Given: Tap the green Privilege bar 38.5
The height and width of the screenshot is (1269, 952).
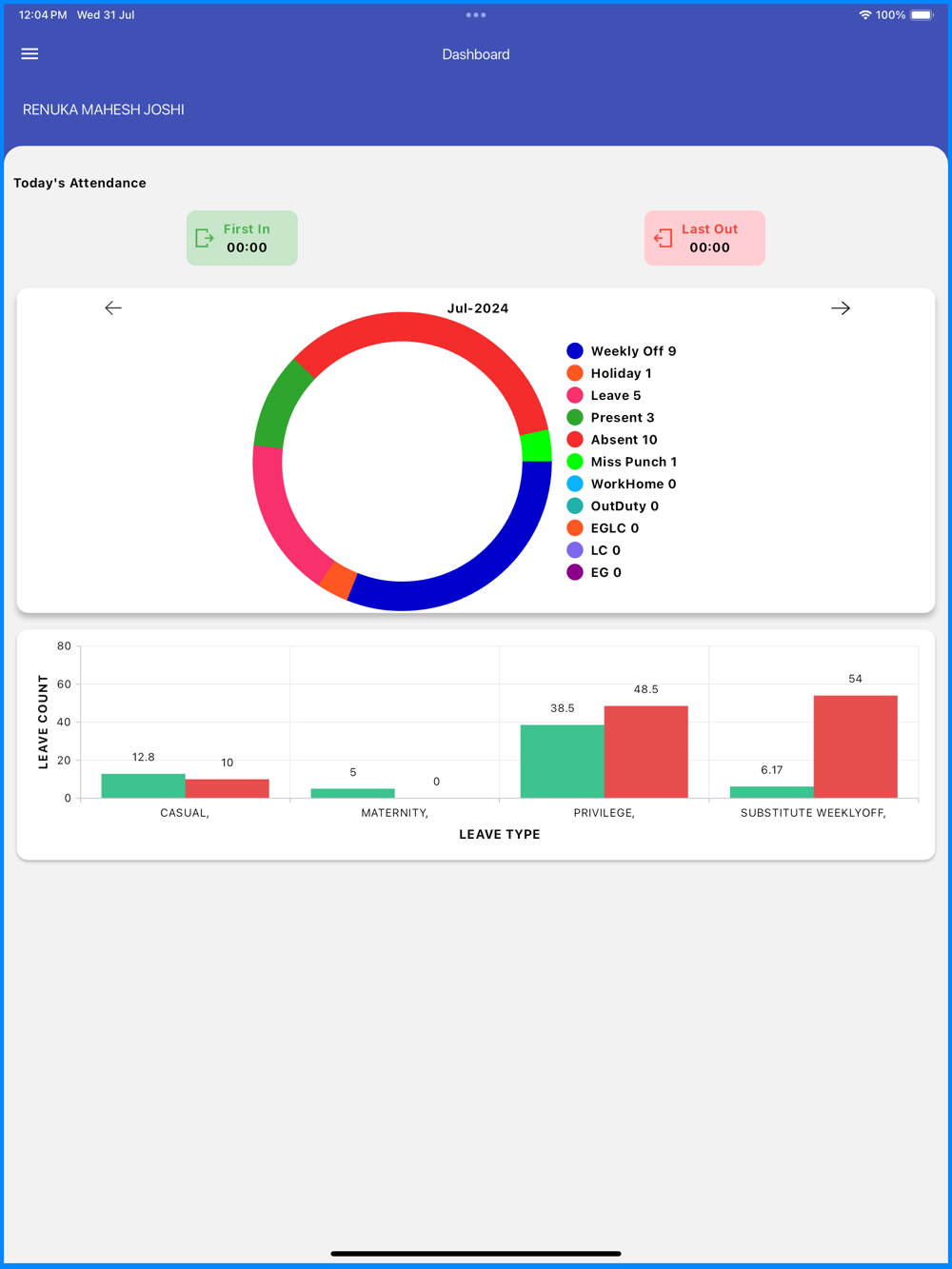Looking at the screenshot, I should coord(562,762).
